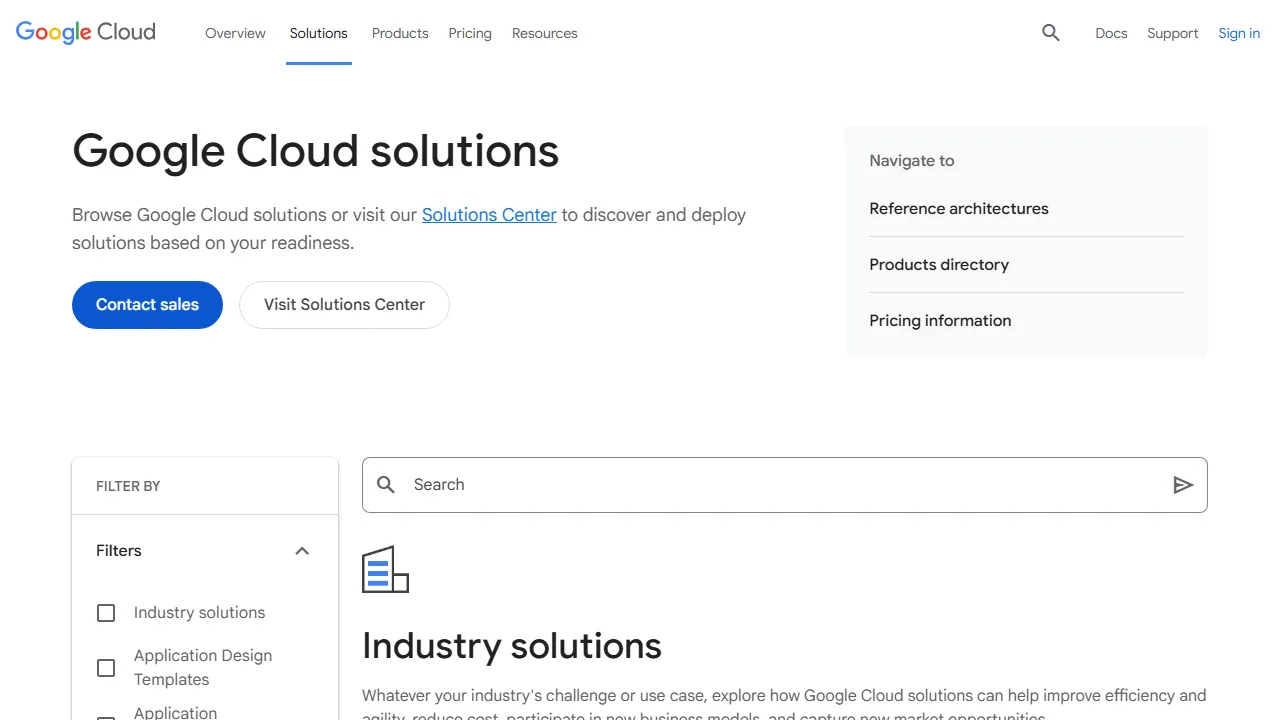Click the magnifier icon inside the solutions search box
Screen dimensions: 1280x720
[386, 485]
